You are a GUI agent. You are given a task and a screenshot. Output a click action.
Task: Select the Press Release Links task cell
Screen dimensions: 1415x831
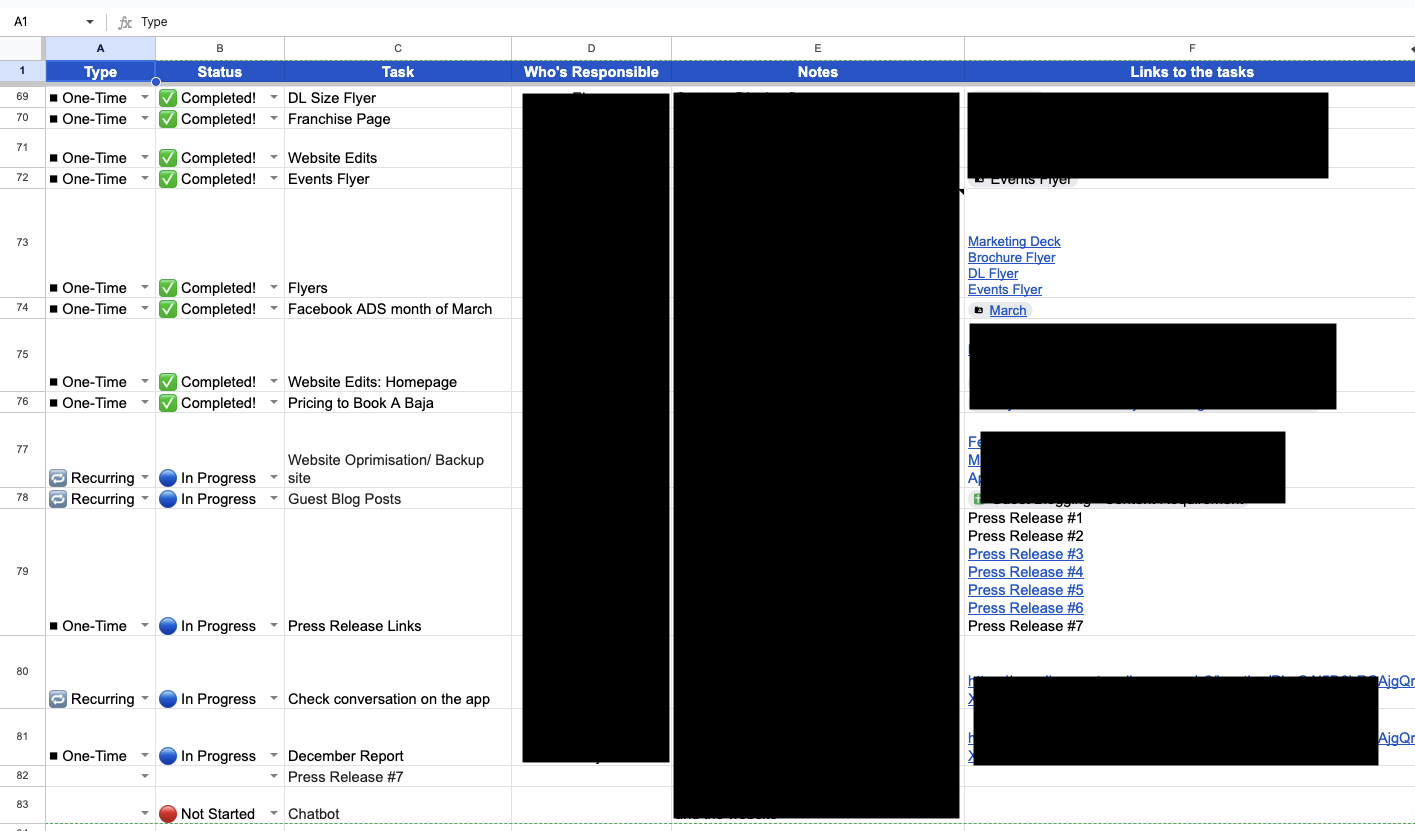[x=398, y=572]
